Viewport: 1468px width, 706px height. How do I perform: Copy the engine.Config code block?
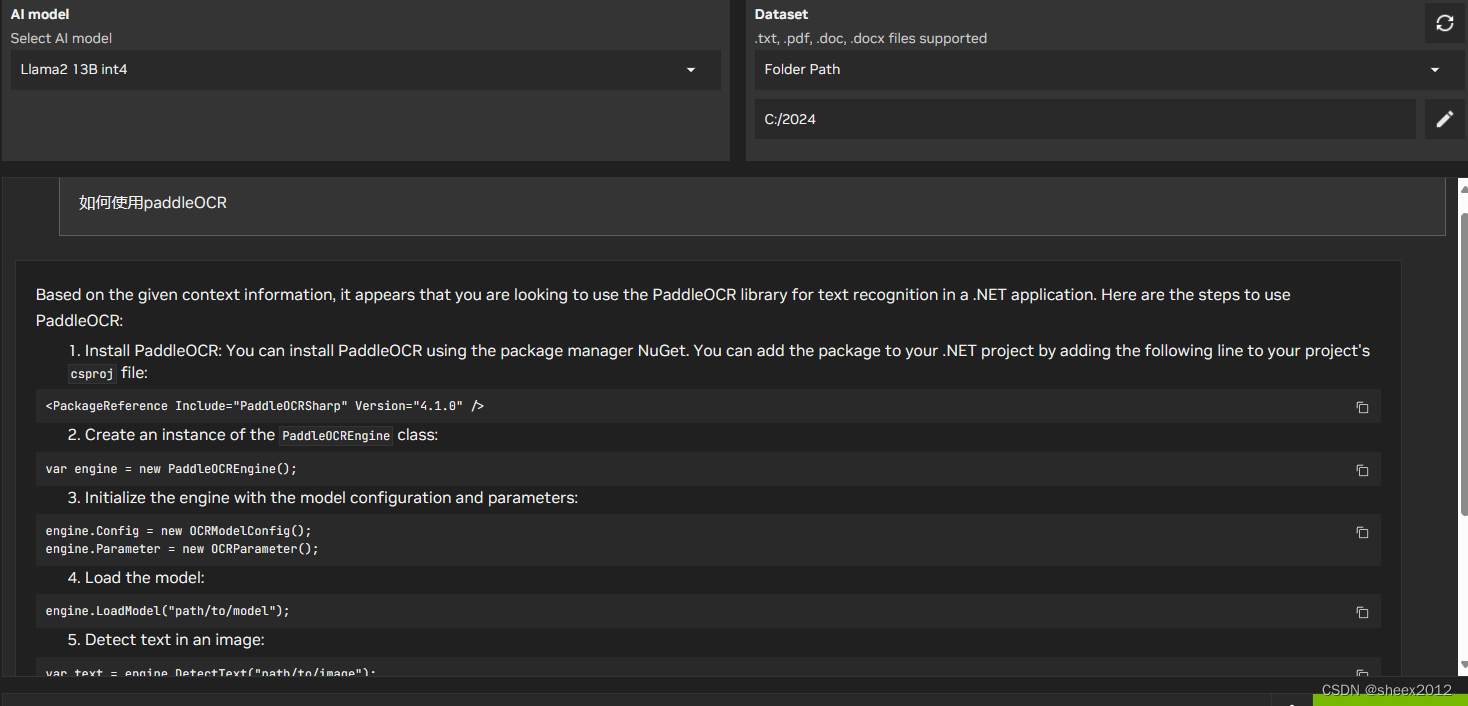1362,532
